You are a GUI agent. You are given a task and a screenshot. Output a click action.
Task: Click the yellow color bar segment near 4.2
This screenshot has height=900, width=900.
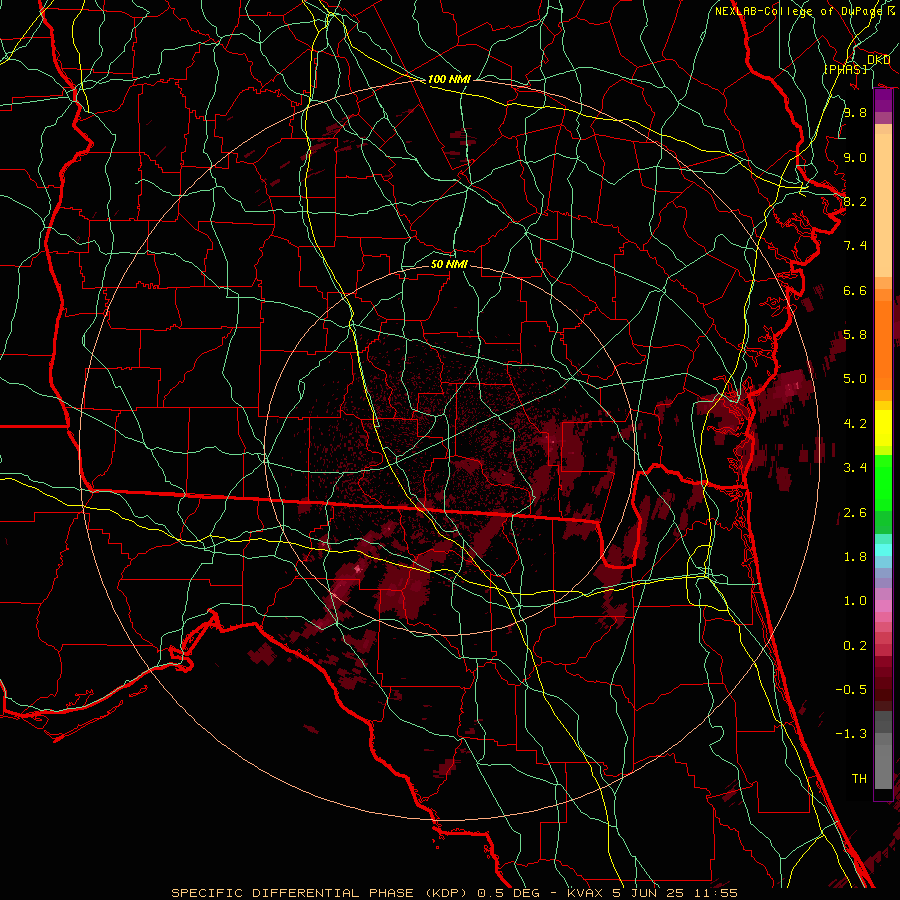(883, 428)
